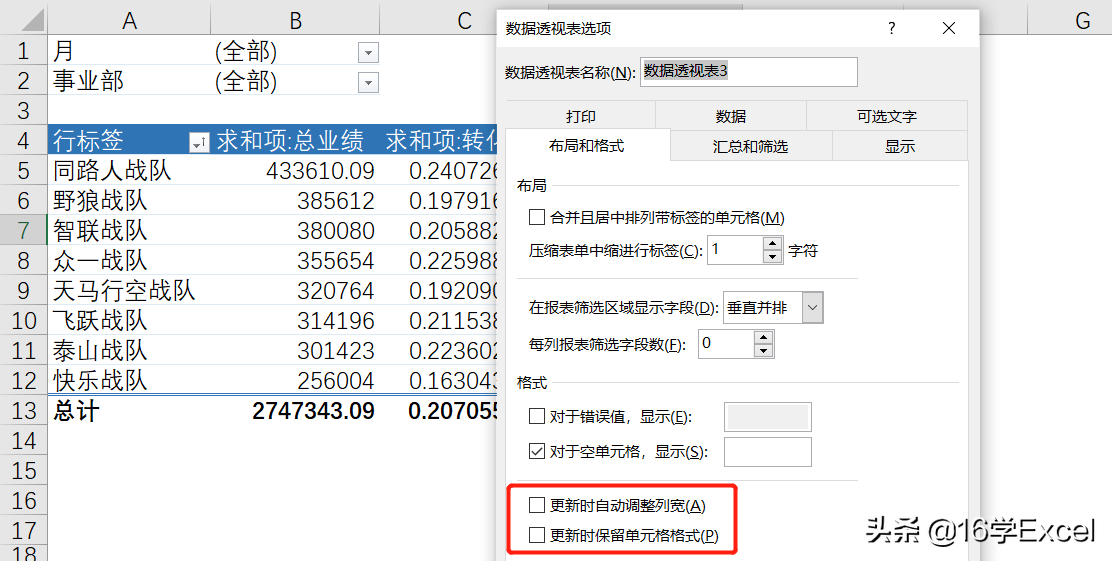Image resolution: width=1112 pixels, height=561 pixels.
Task: Click the 同路人战队 row label
Action: 129,170
